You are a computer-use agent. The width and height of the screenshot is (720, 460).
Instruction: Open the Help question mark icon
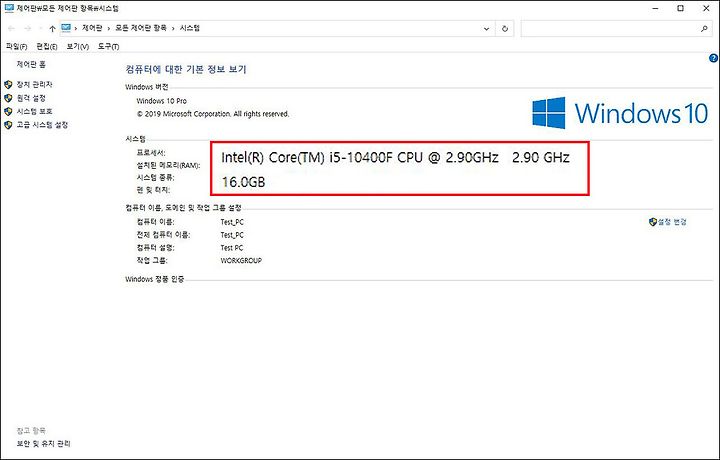point(713,58)
